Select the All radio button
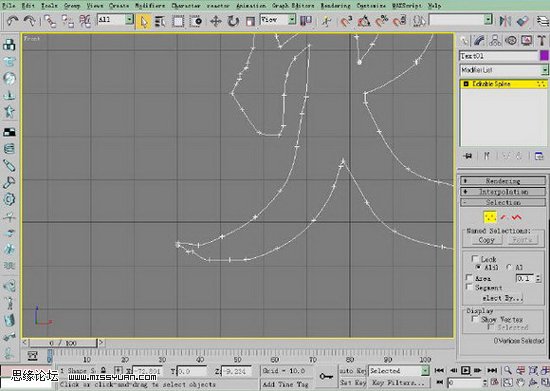 pyautogui.click(x=510, y=267)
